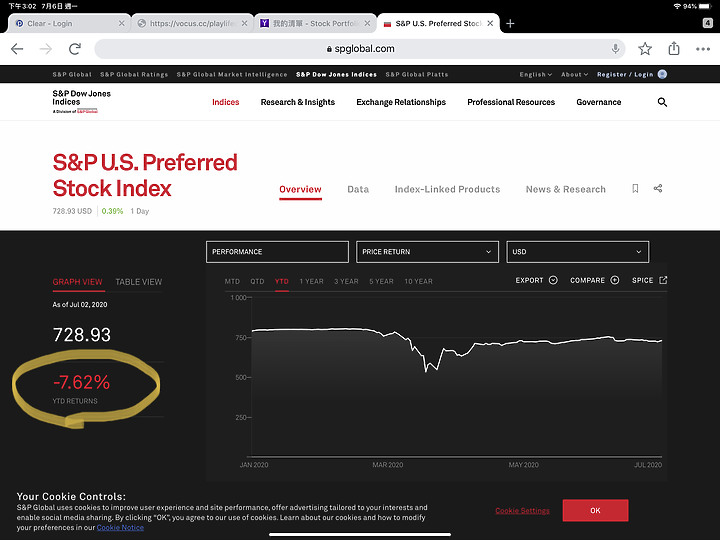The height and width of the screenshot is (540, 720).
Task: Click the S&P Dow Jones Indices logo
Action: (81, 101)
